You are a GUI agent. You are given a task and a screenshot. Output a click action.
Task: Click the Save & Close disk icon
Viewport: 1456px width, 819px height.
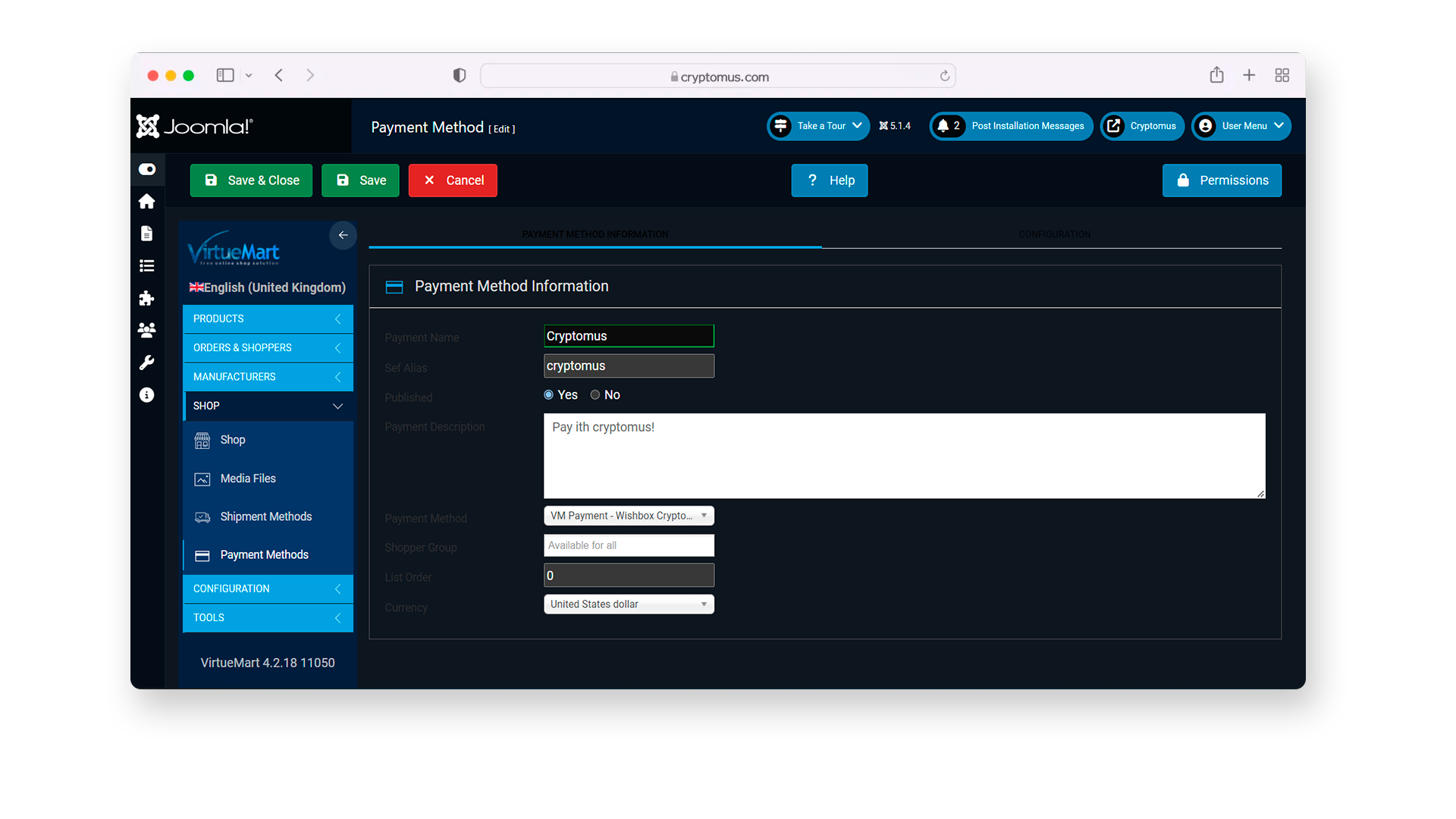(211, 180)
